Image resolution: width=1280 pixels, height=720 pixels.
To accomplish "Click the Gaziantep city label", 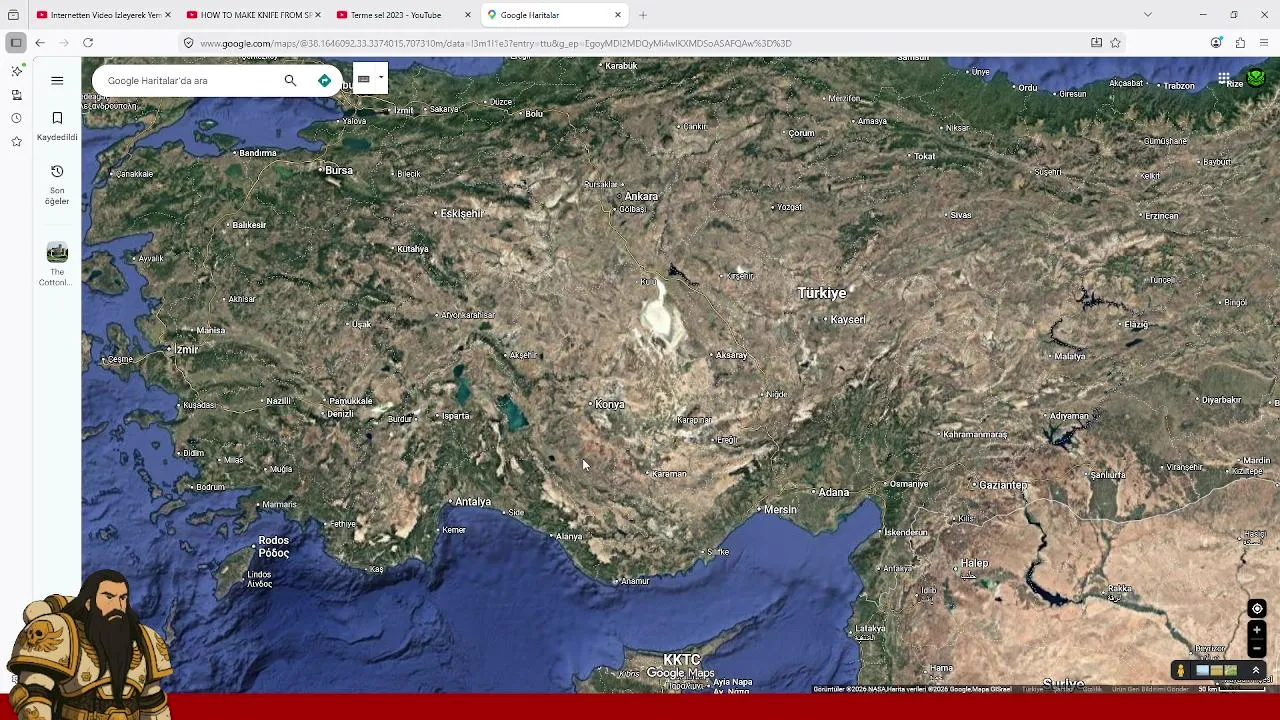I will click(1003, 485).
